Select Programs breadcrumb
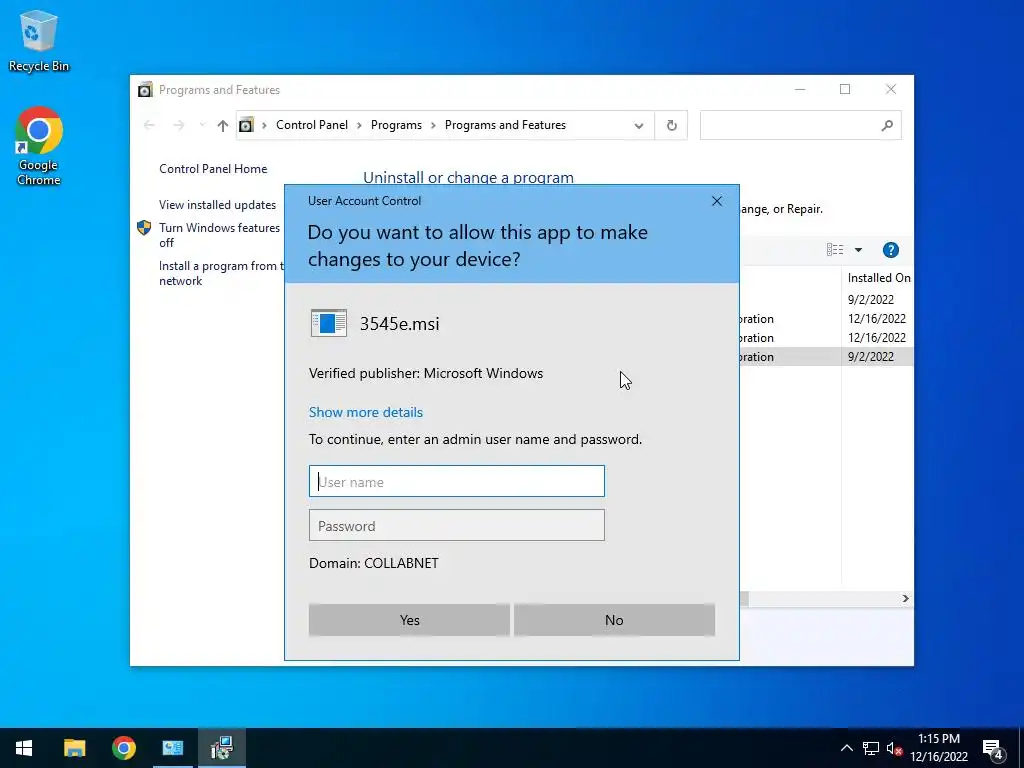The width and height of the screenshot is (1024, 768). click(x=396, y=125)
